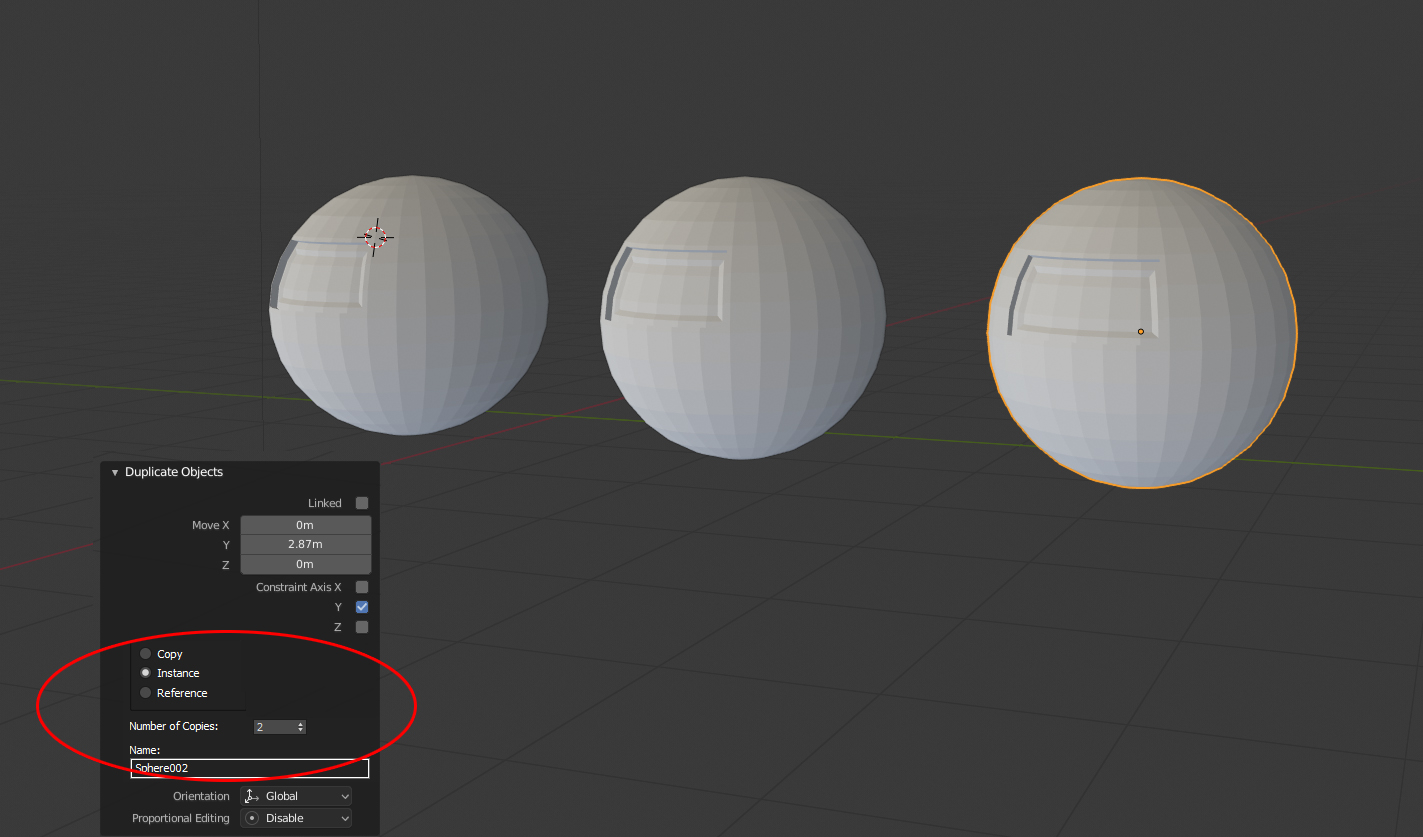Collapse the Duplicate Objects panel
The image size is (1423, 837).
tap(115, 472)
